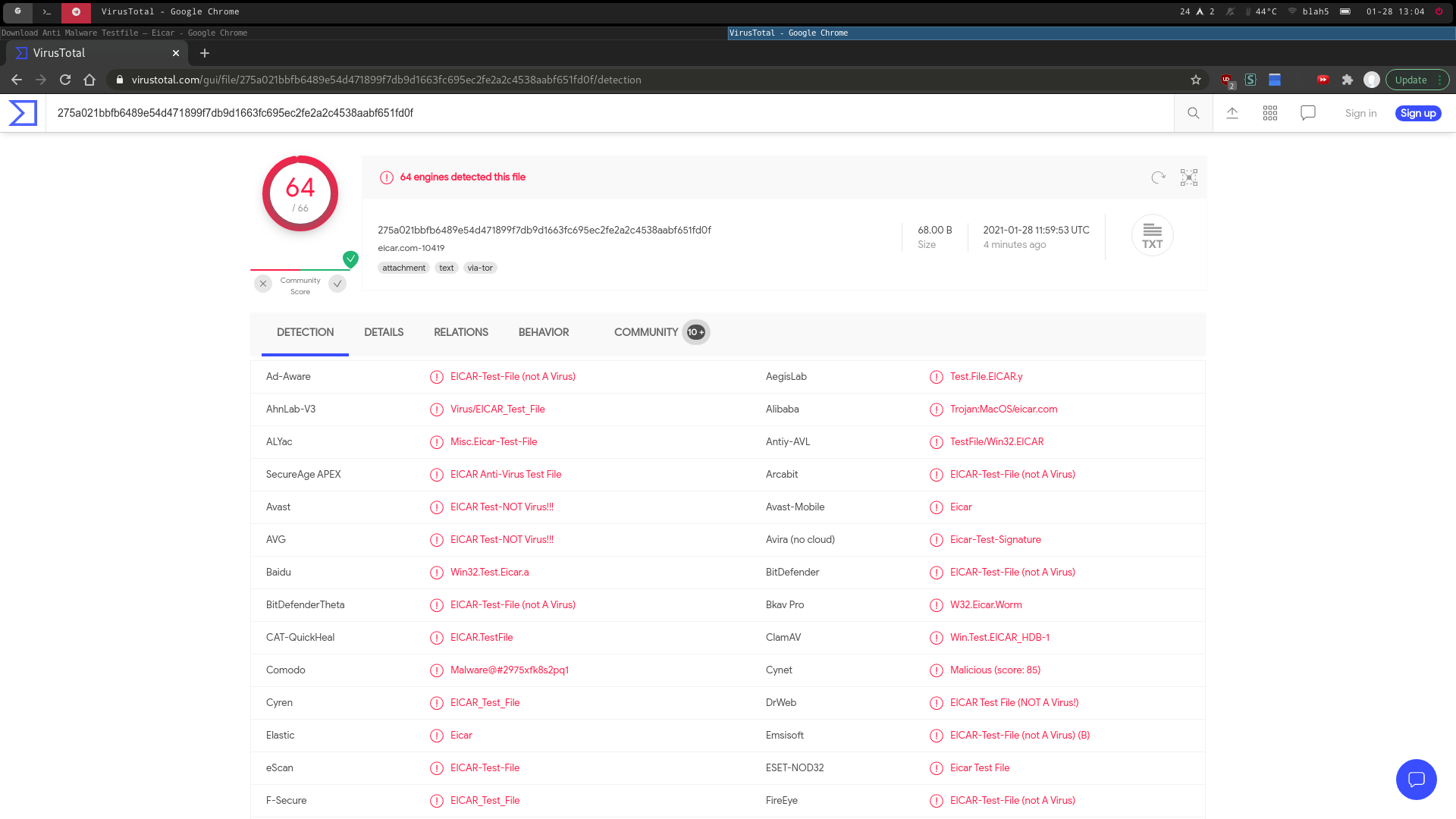
Task: Vote the file as malicious with X
Action: tap(263, 284)
